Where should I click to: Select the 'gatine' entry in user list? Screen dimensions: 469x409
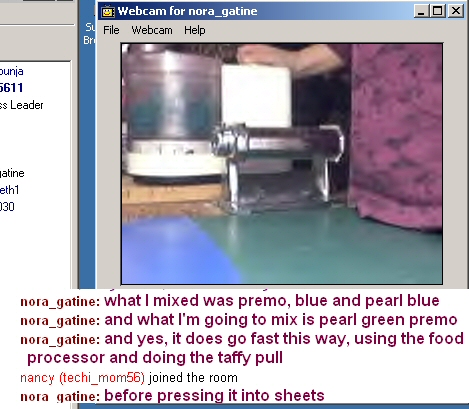[x=12, y=173]
